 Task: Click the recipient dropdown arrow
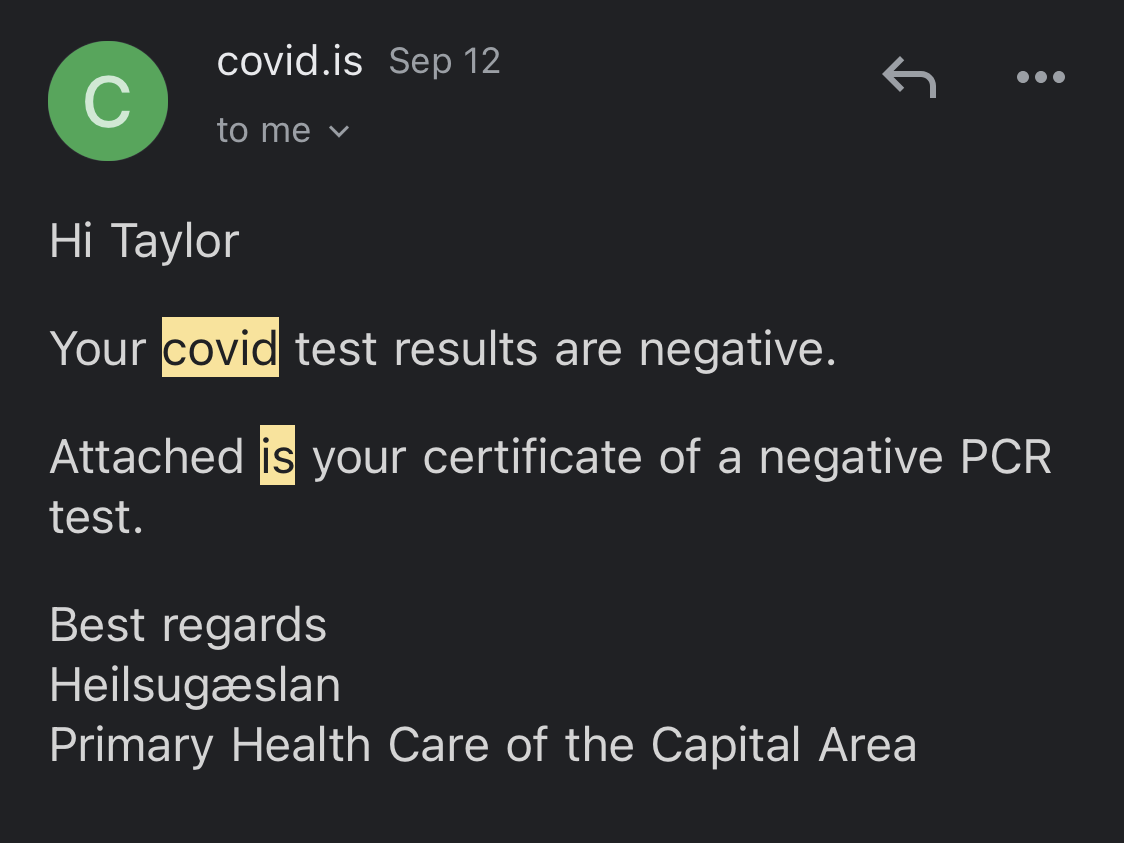coord(338,131)
